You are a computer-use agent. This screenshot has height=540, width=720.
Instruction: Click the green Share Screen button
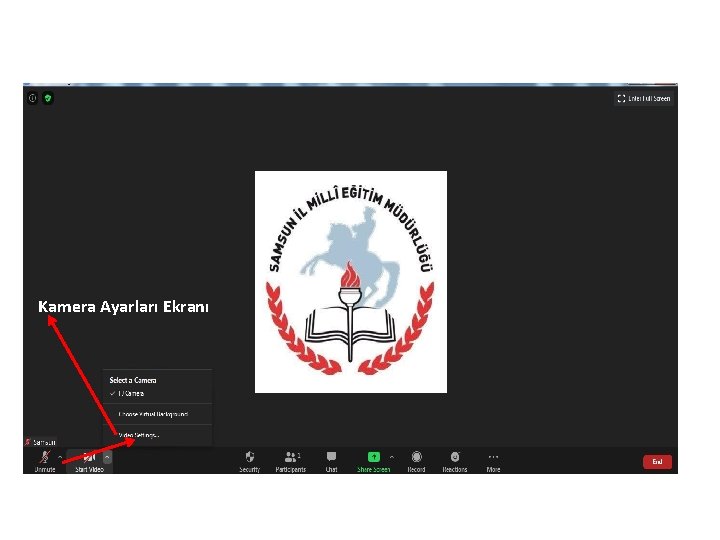tap(373, 461)
